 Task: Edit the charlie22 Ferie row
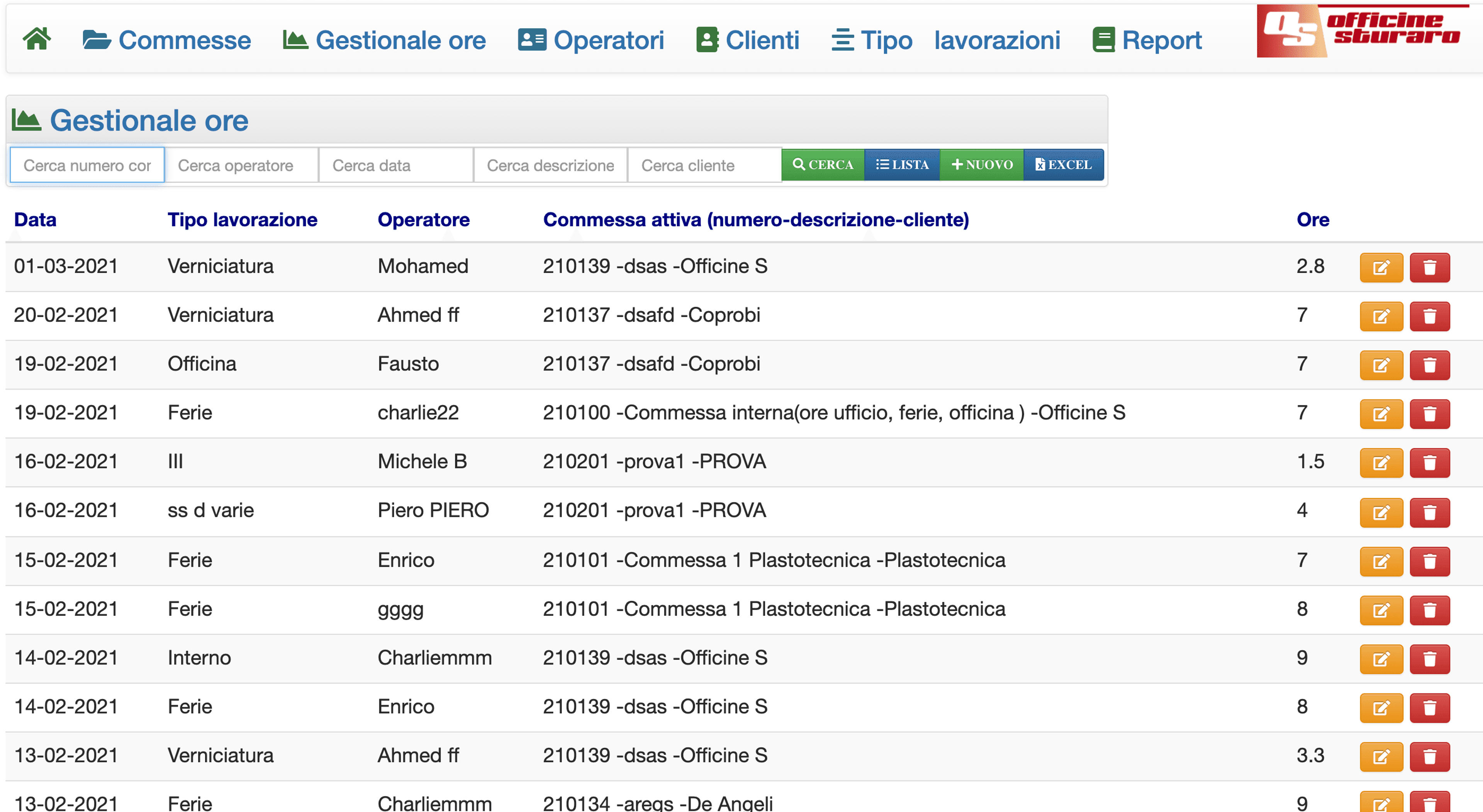[1381, 414]
